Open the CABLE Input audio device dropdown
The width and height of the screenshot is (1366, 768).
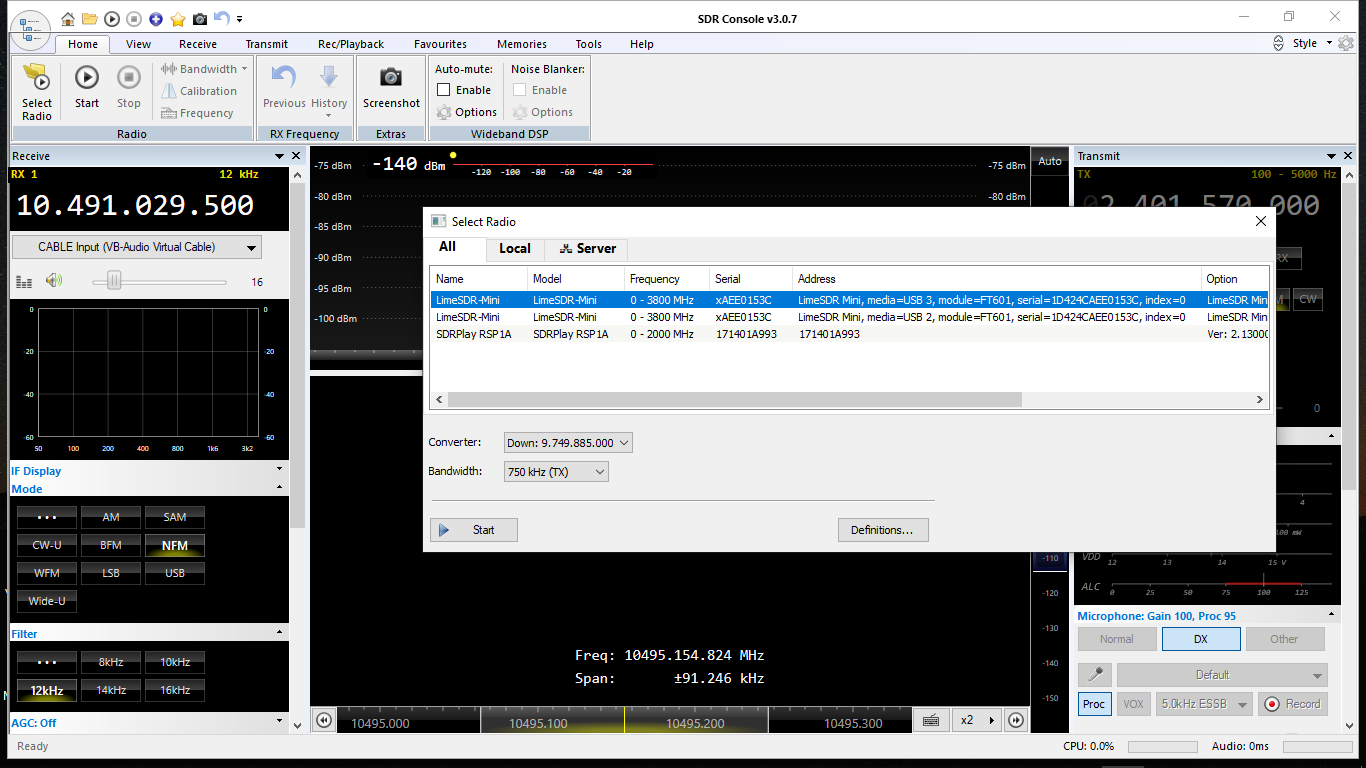tap(137, 247)
